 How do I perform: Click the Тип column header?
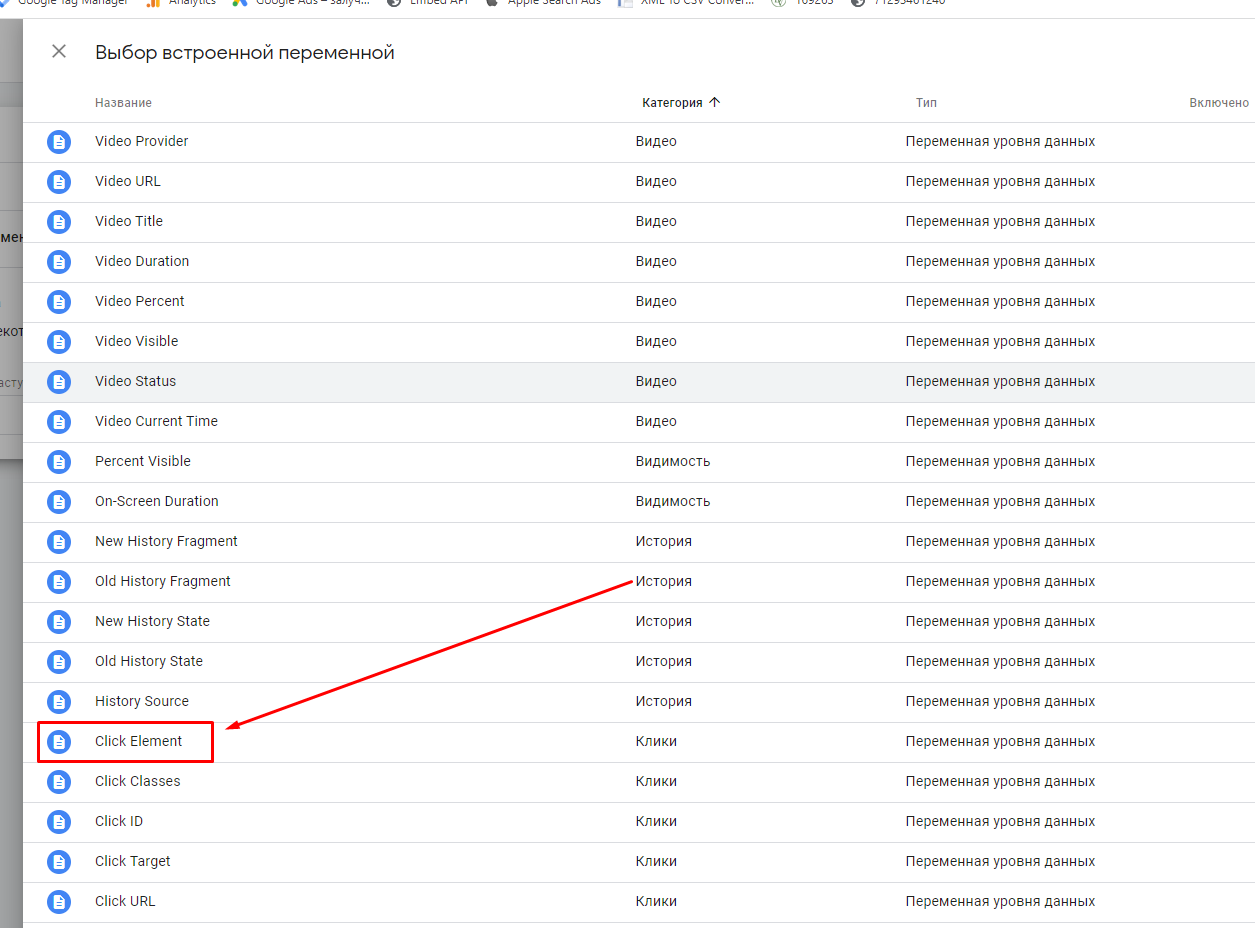926,103
